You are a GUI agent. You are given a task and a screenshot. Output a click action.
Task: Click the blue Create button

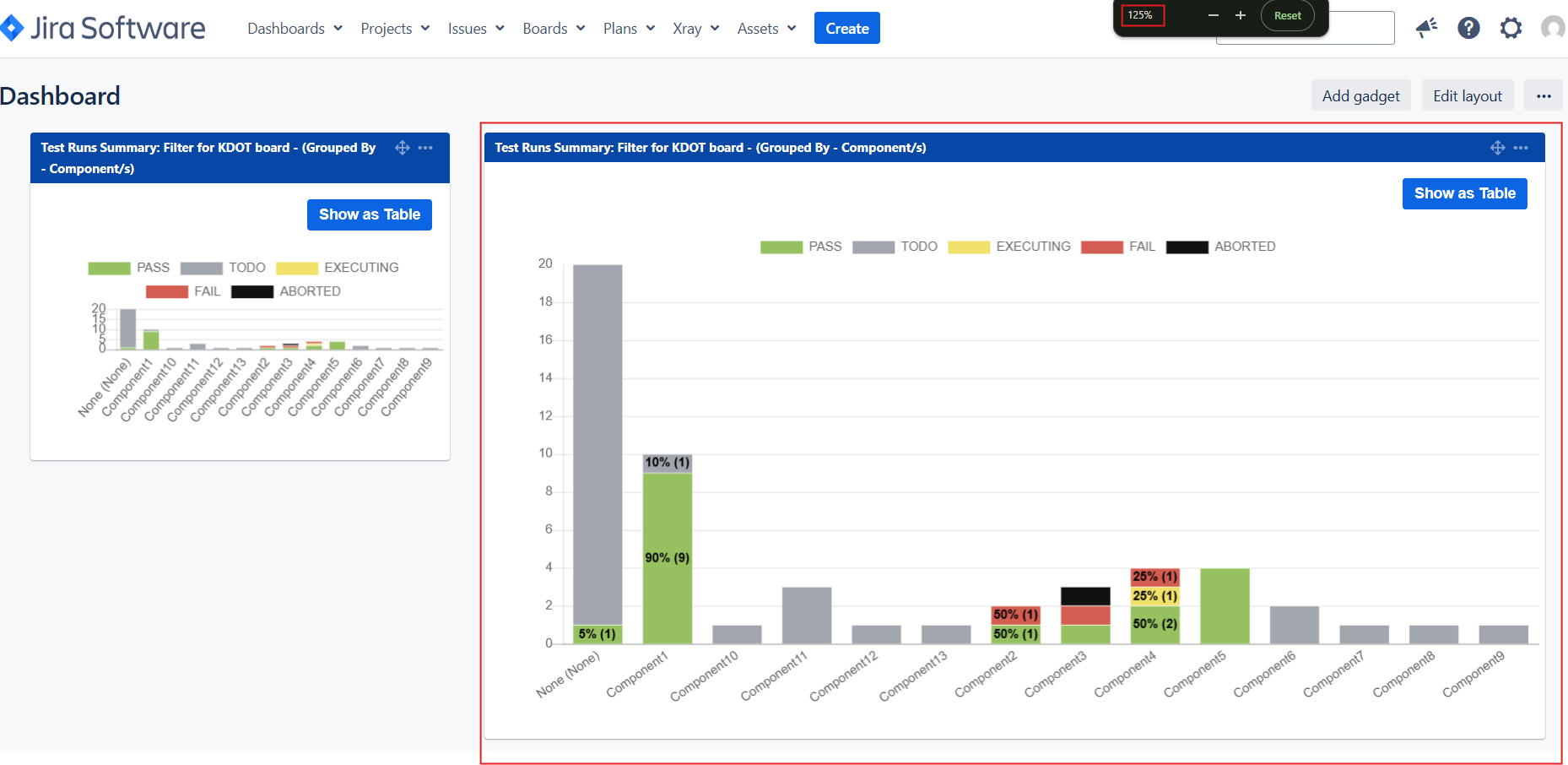847,28
